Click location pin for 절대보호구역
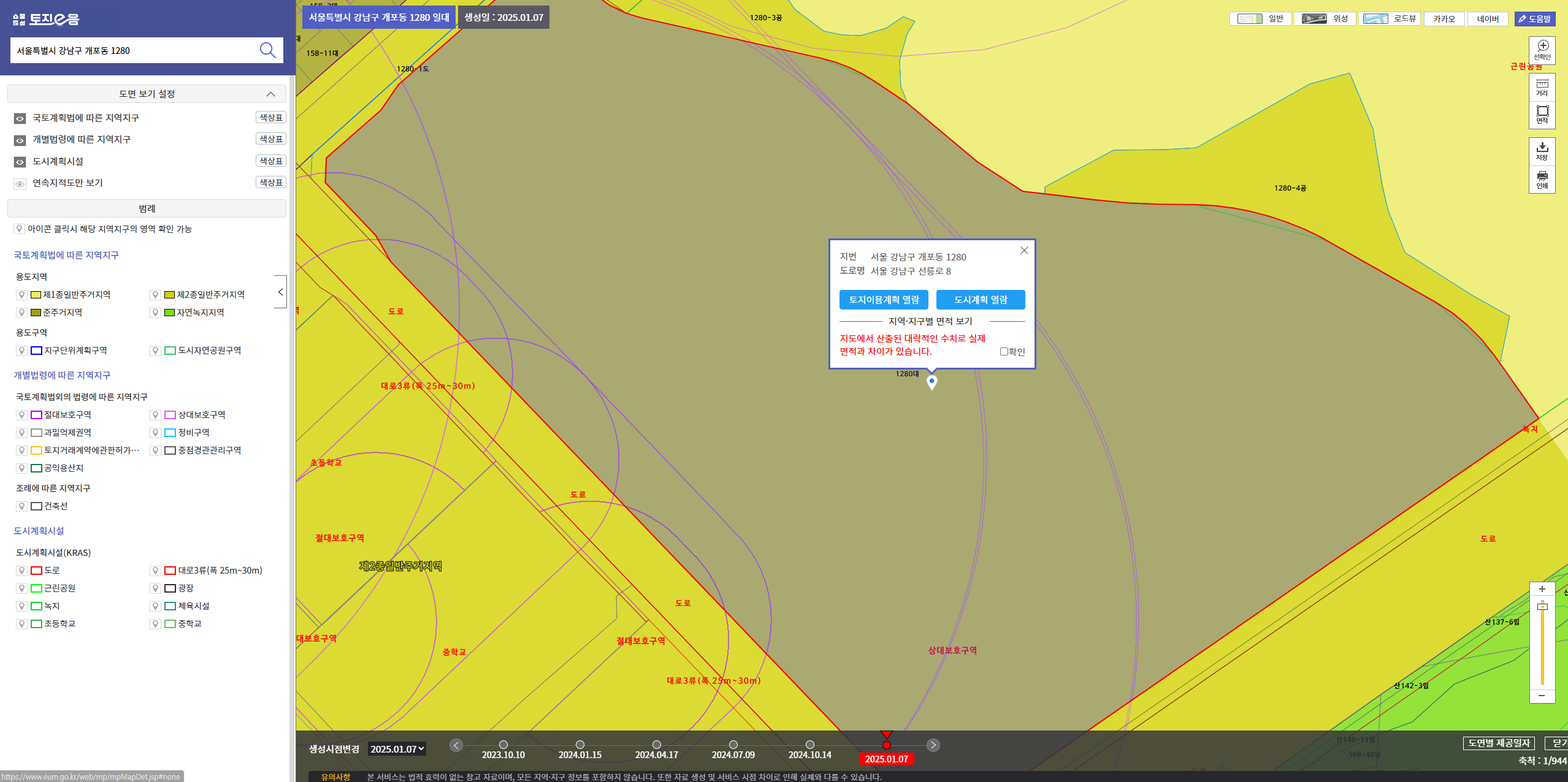Screen dimensions: 1568x782 point(21,415)
